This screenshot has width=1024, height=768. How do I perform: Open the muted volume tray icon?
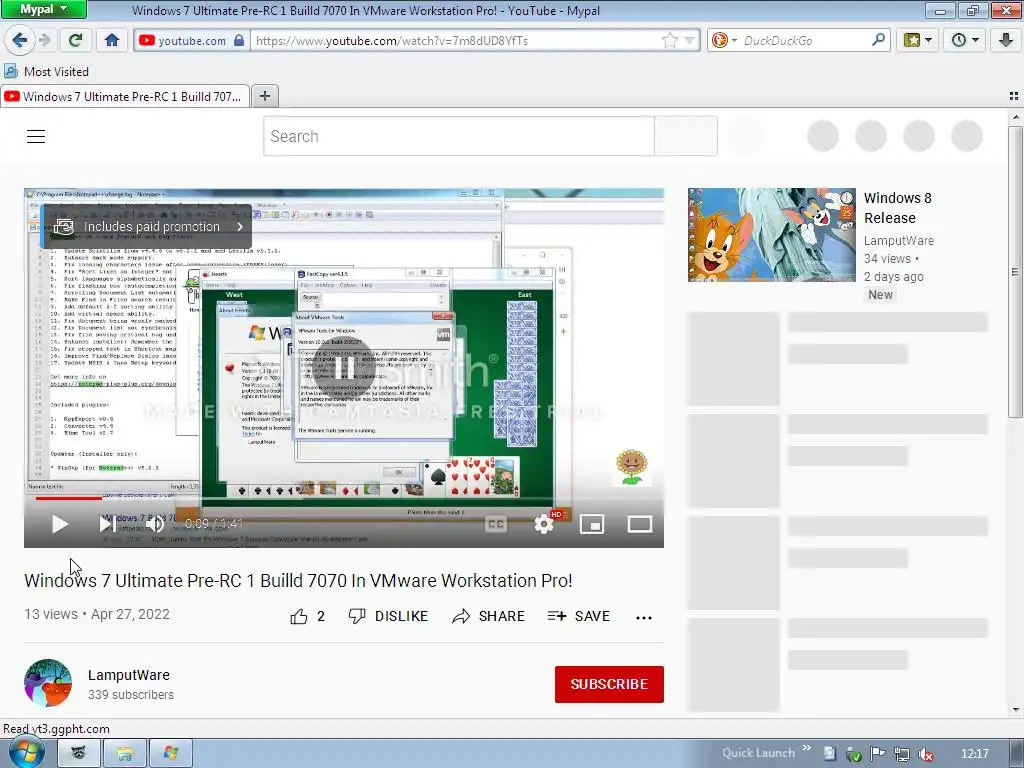click(925, 754)
